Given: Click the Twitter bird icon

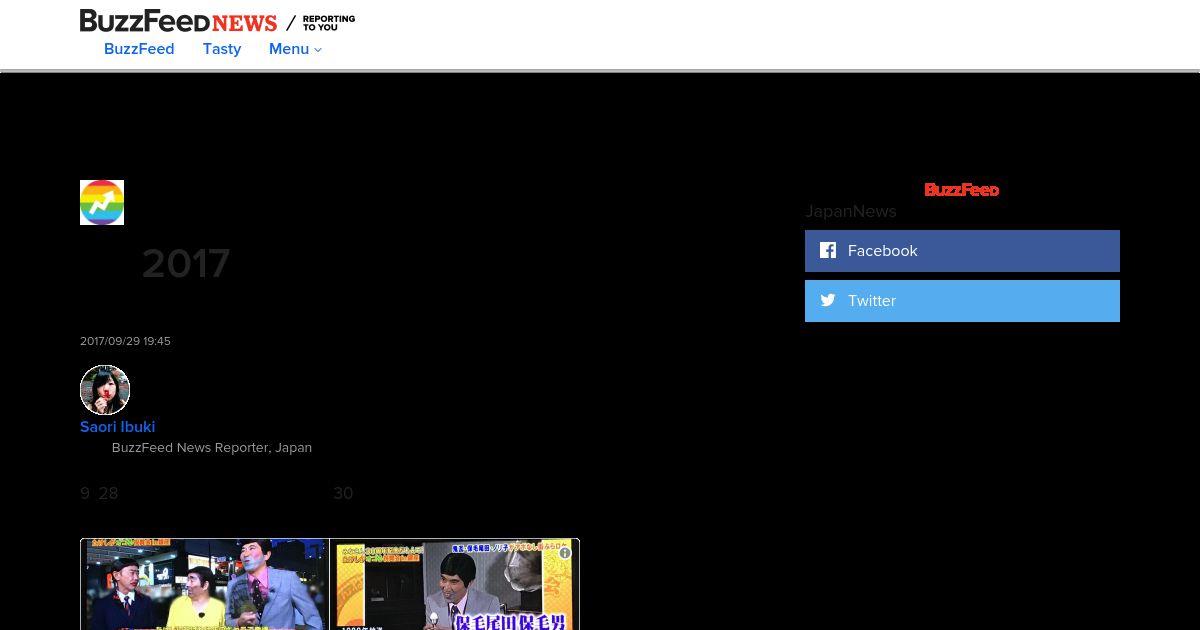Looking at the screenshot, I should (828, 300).
